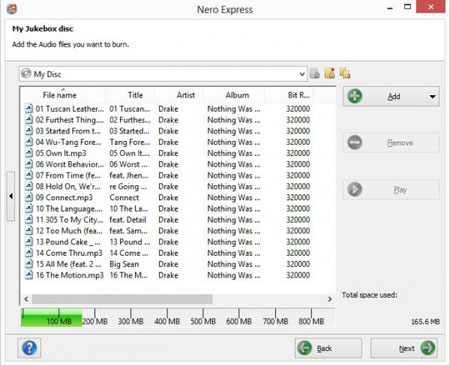Sort by Title column header
450x366 pixels.
[130, 95]
